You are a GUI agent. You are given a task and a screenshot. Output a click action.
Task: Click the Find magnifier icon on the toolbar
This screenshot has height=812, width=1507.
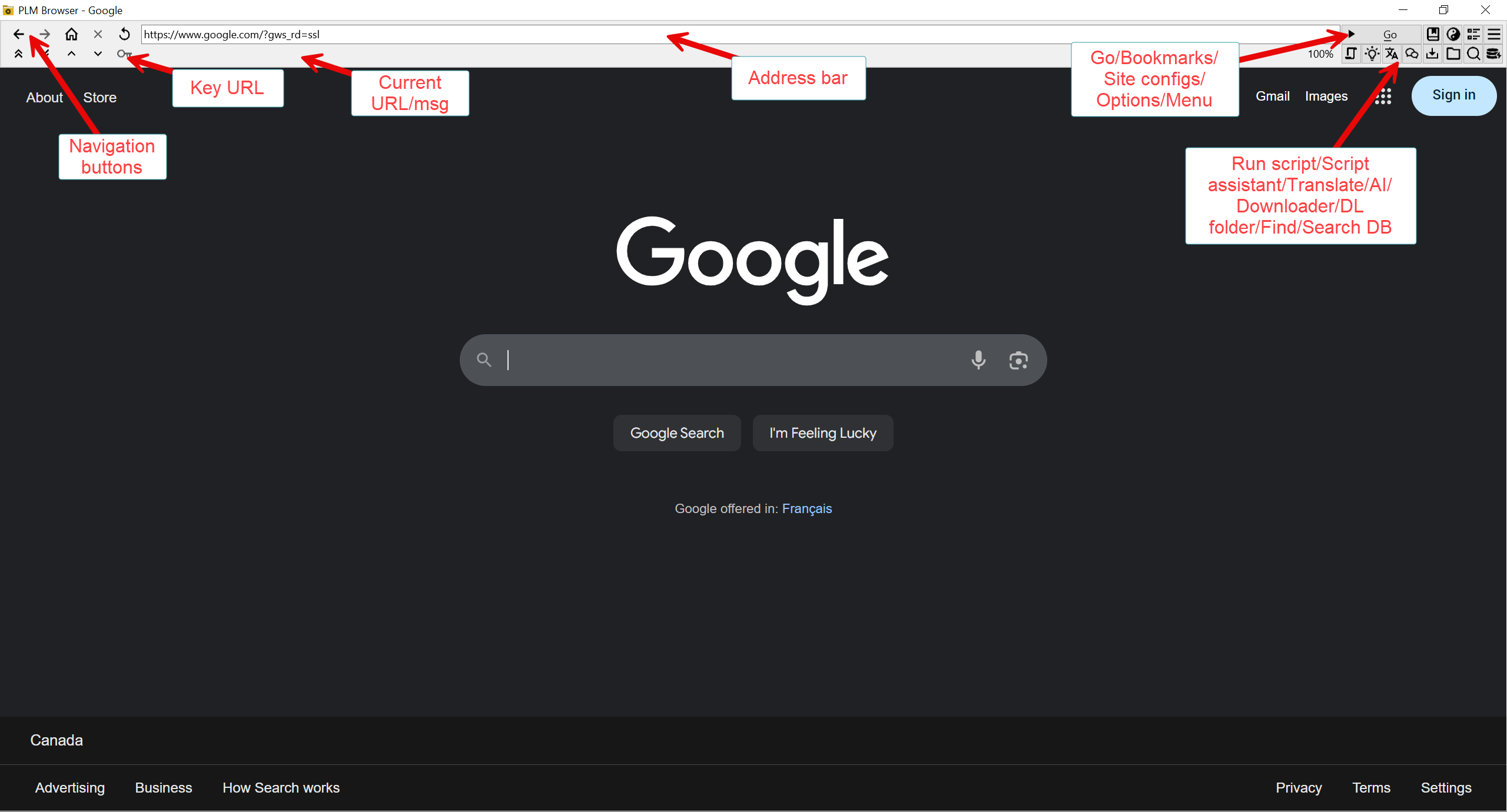coord(1473,54)
